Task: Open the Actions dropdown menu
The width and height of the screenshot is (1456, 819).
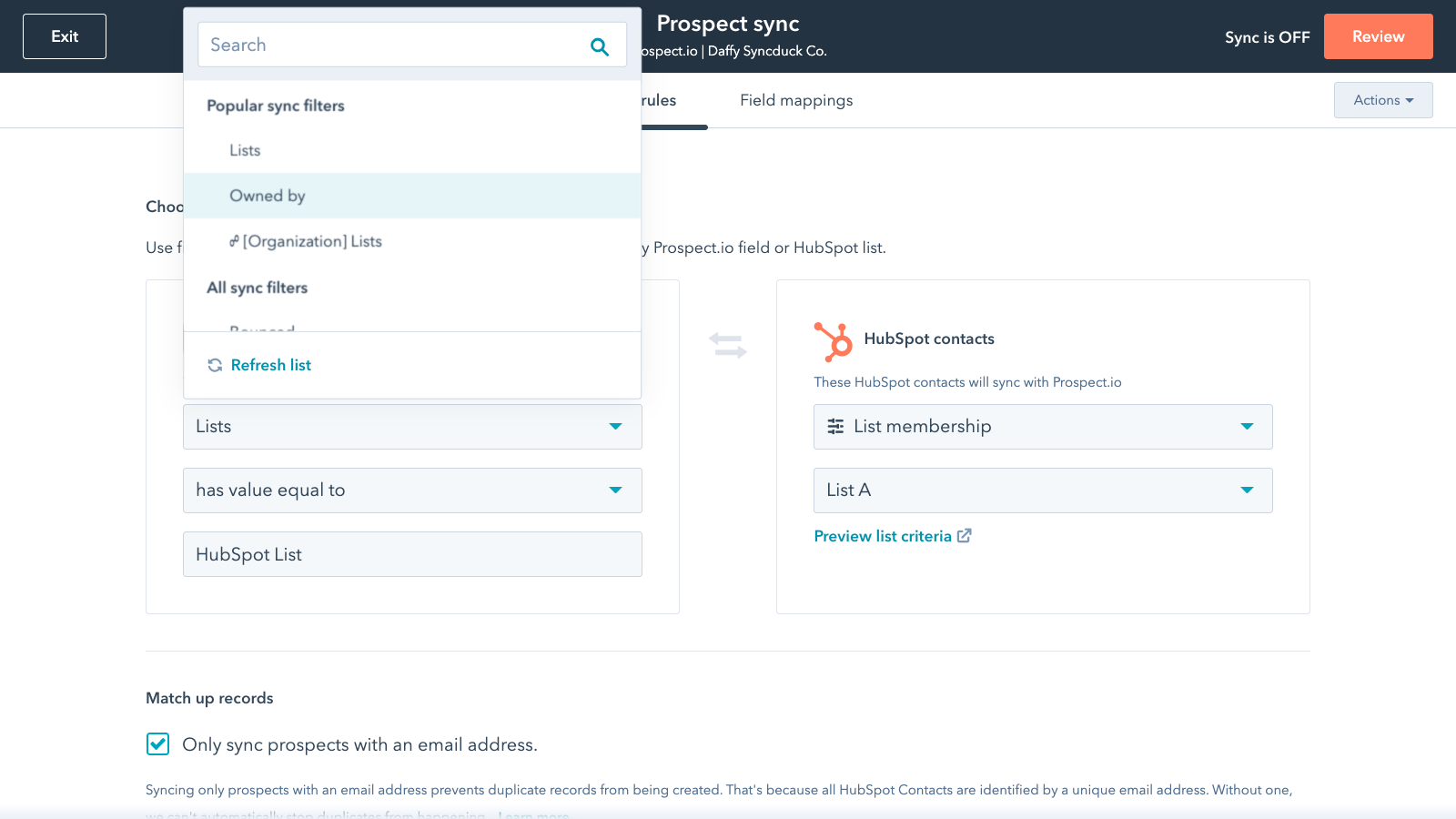Action: coord(1382,100)
